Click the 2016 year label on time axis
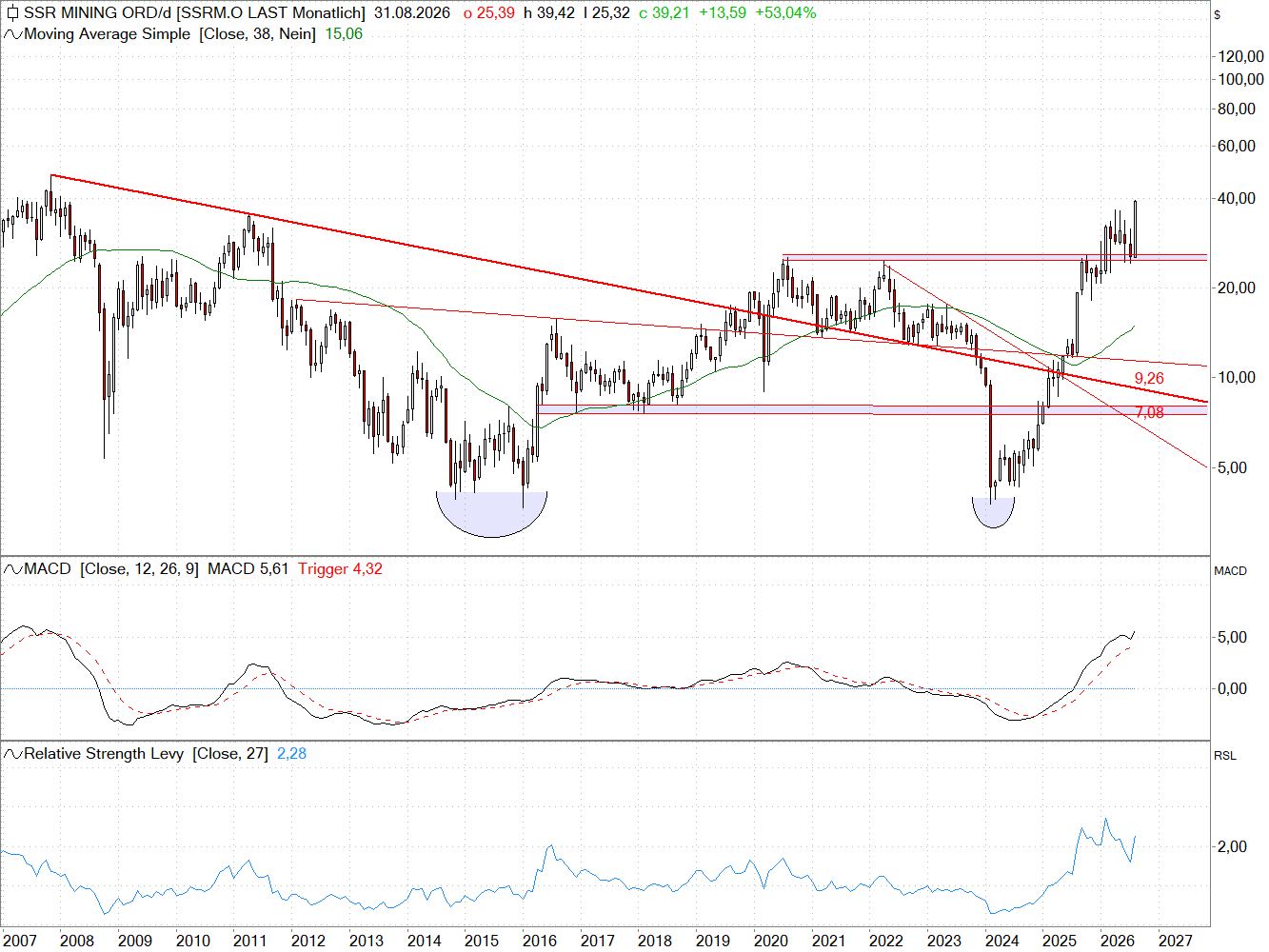This screenshot has height=952, width=1269. (540, 941)
